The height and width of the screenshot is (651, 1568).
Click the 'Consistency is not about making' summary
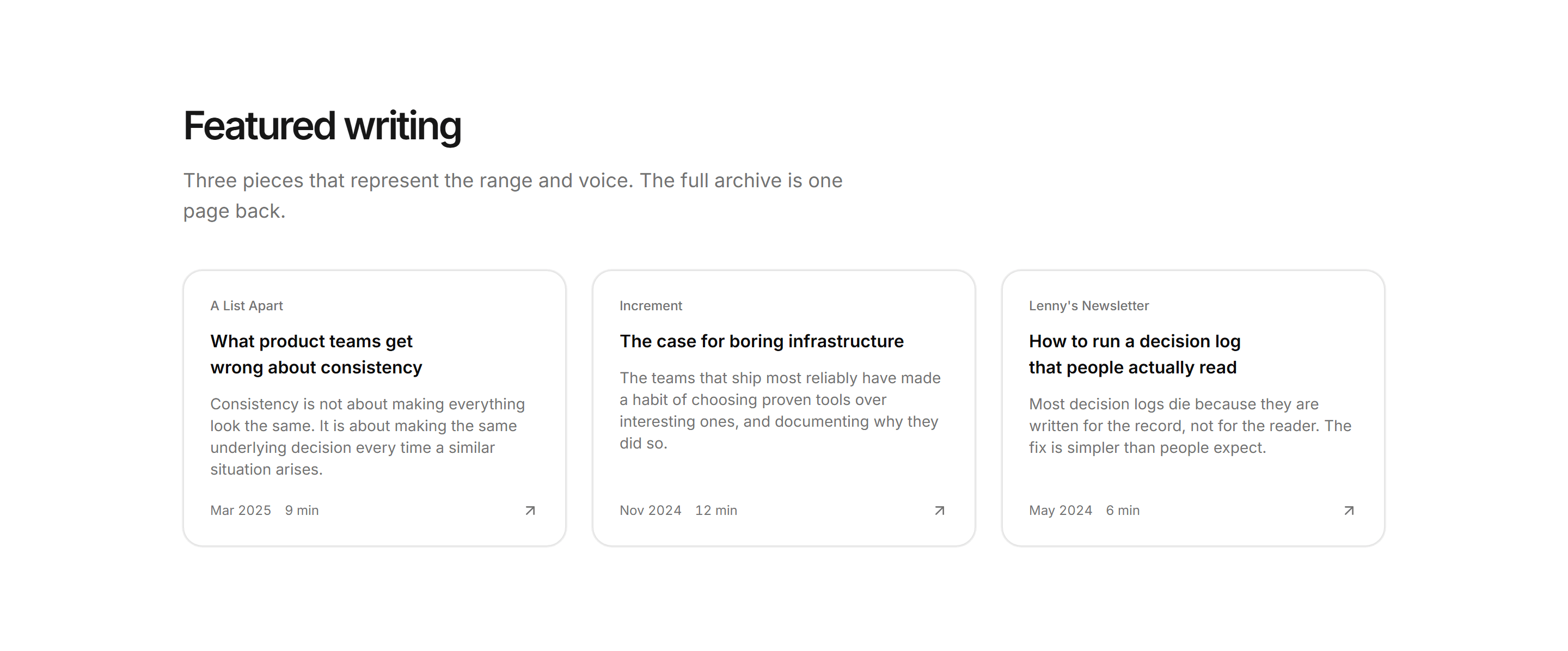(x=367, y=436)
